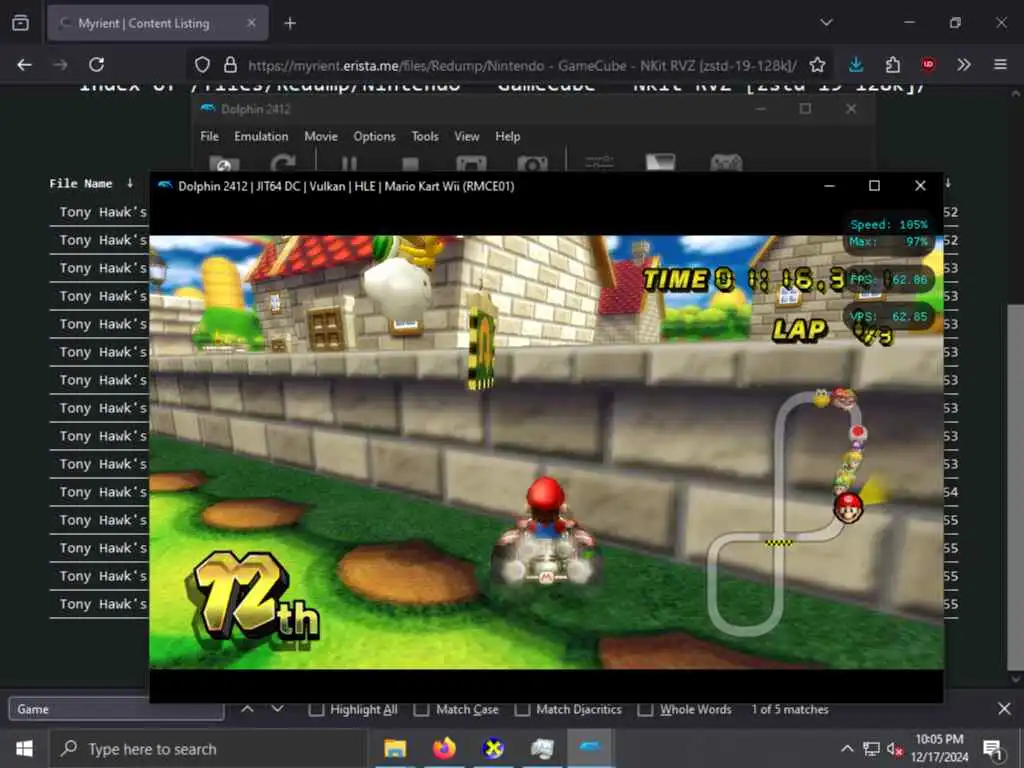
Task: Open Help menu in Dolphin
Action: point(507,136)
